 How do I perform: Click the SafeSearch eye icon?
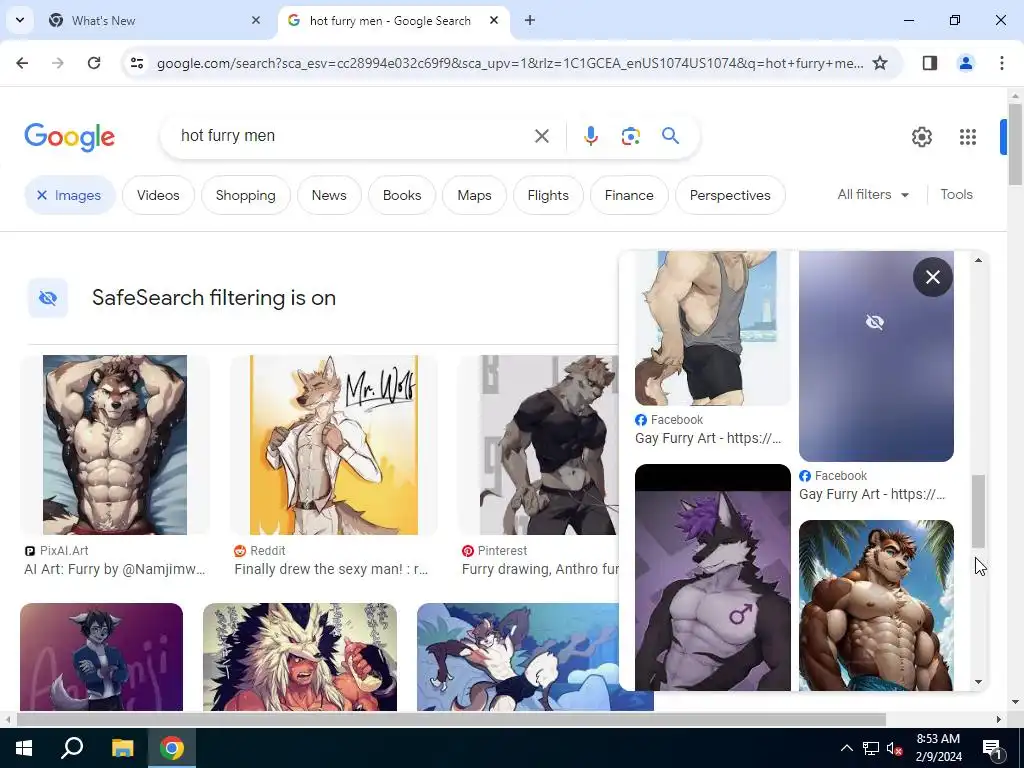point(48,298)
